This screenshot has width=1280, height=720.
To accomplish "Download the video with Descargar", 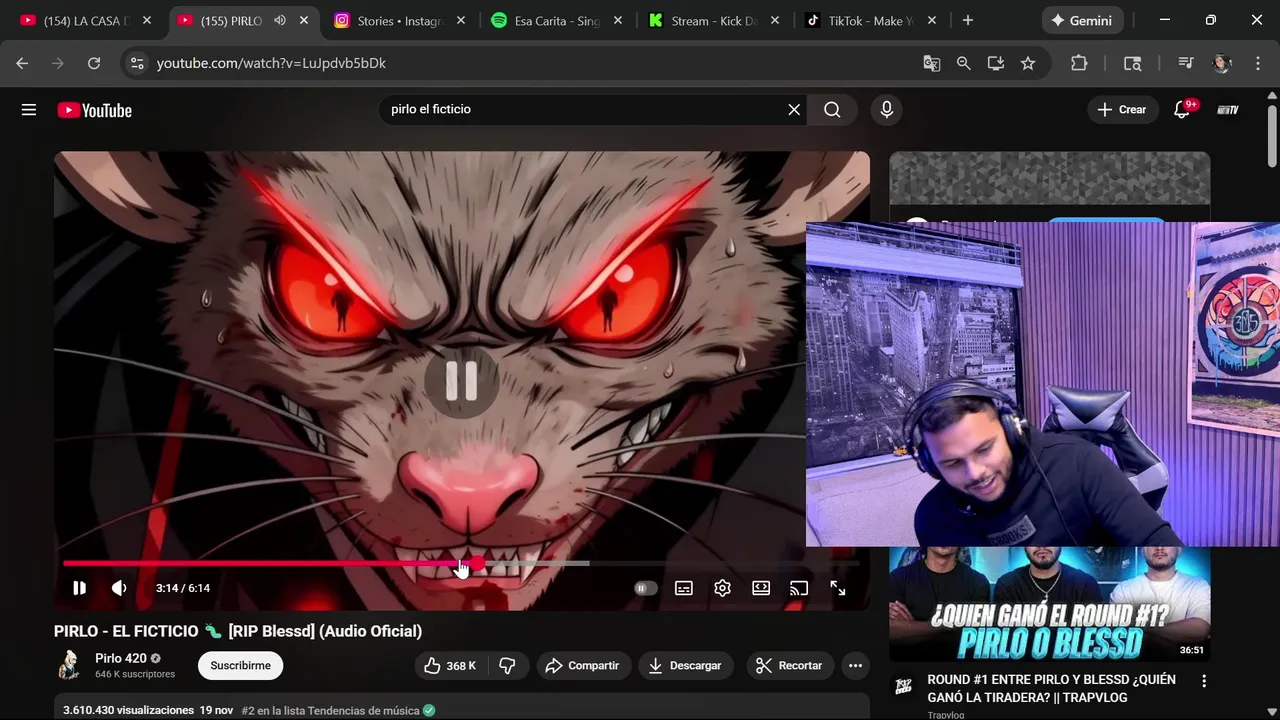I will (x=686, y=666).
